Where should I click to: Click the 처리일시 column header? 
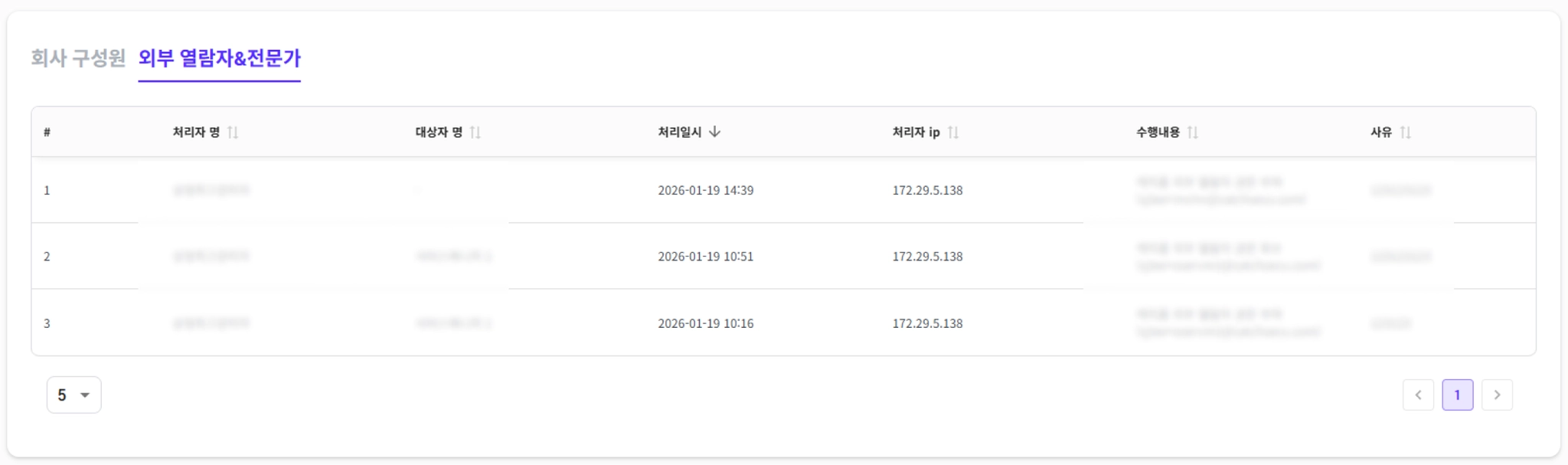tap(680, 133)
